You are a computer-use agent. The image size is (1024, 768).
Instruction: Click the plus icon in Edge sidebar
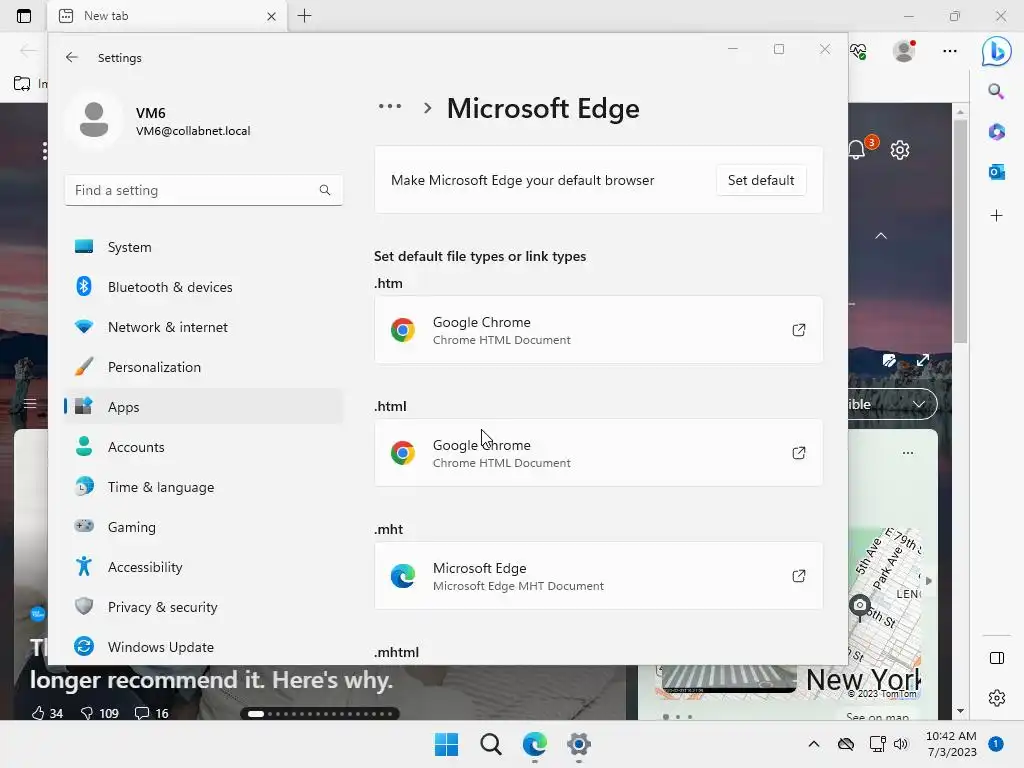[996, 216]
